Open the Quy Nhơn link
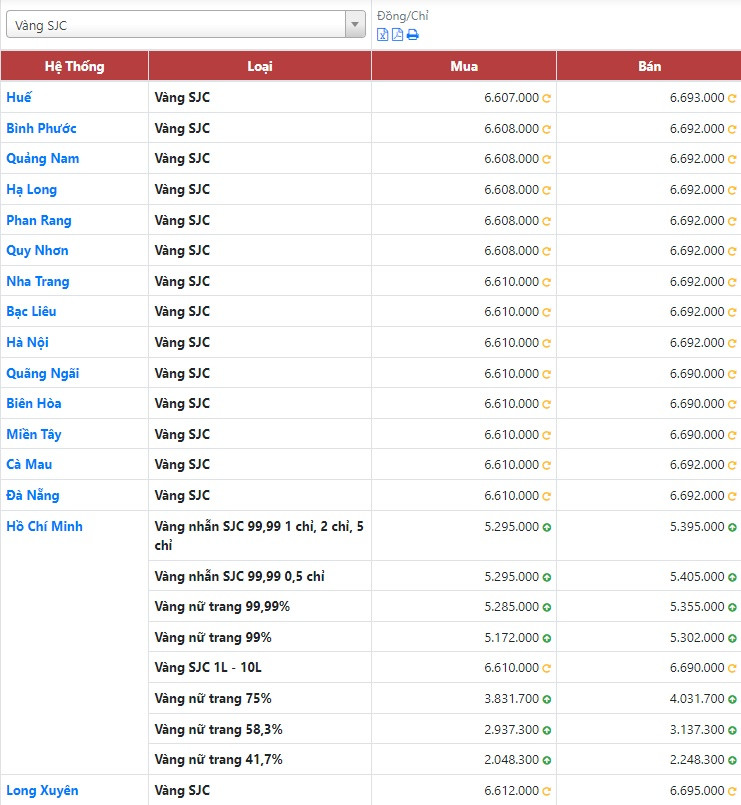 click(x=37, y=251)
